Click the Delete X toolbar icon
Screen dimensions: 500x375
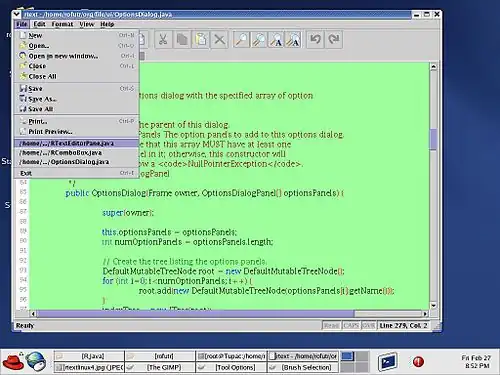pyautogui.click(x=219, y=40)
